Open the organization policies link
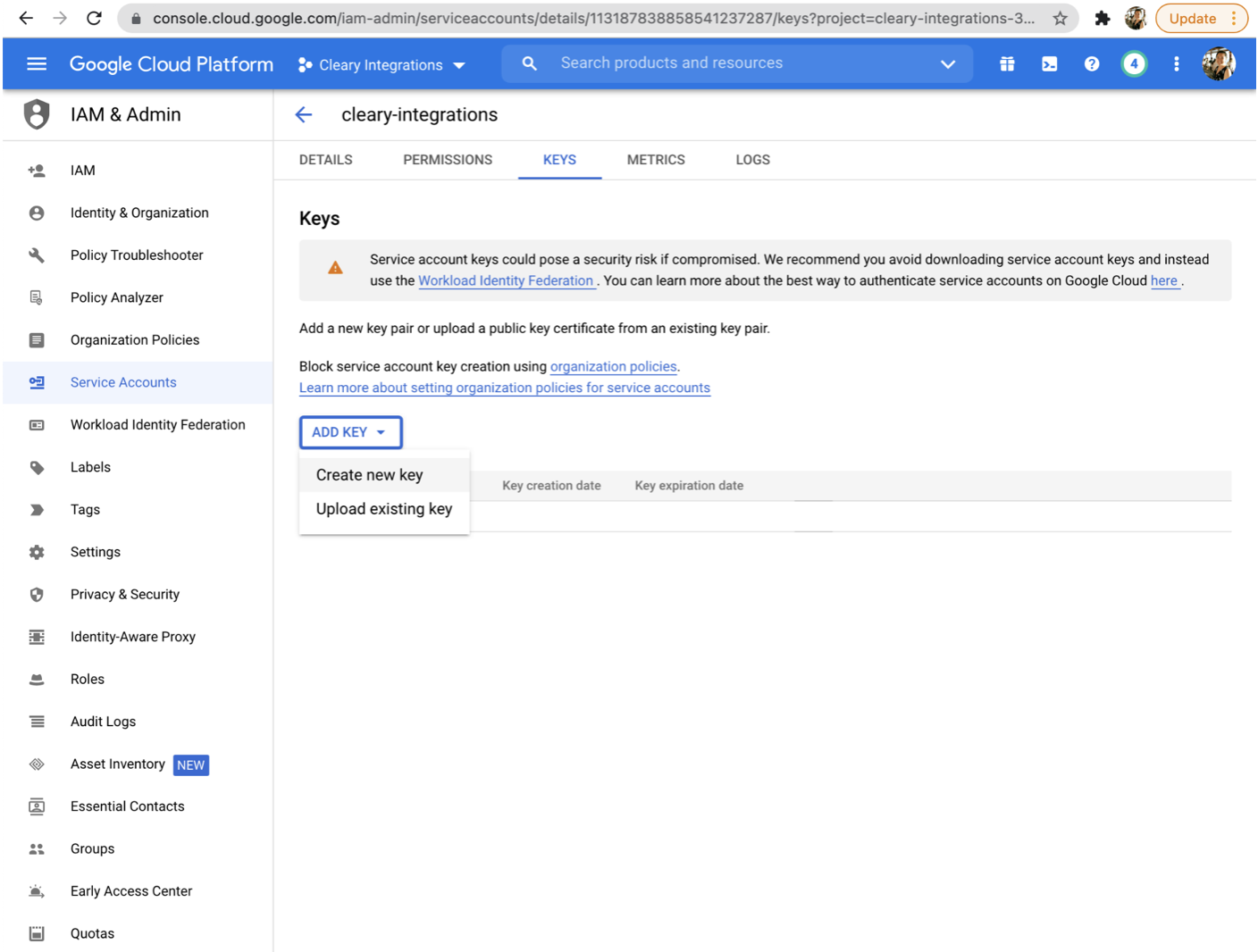The image size is (1258, 952). (x=614, y=366)
